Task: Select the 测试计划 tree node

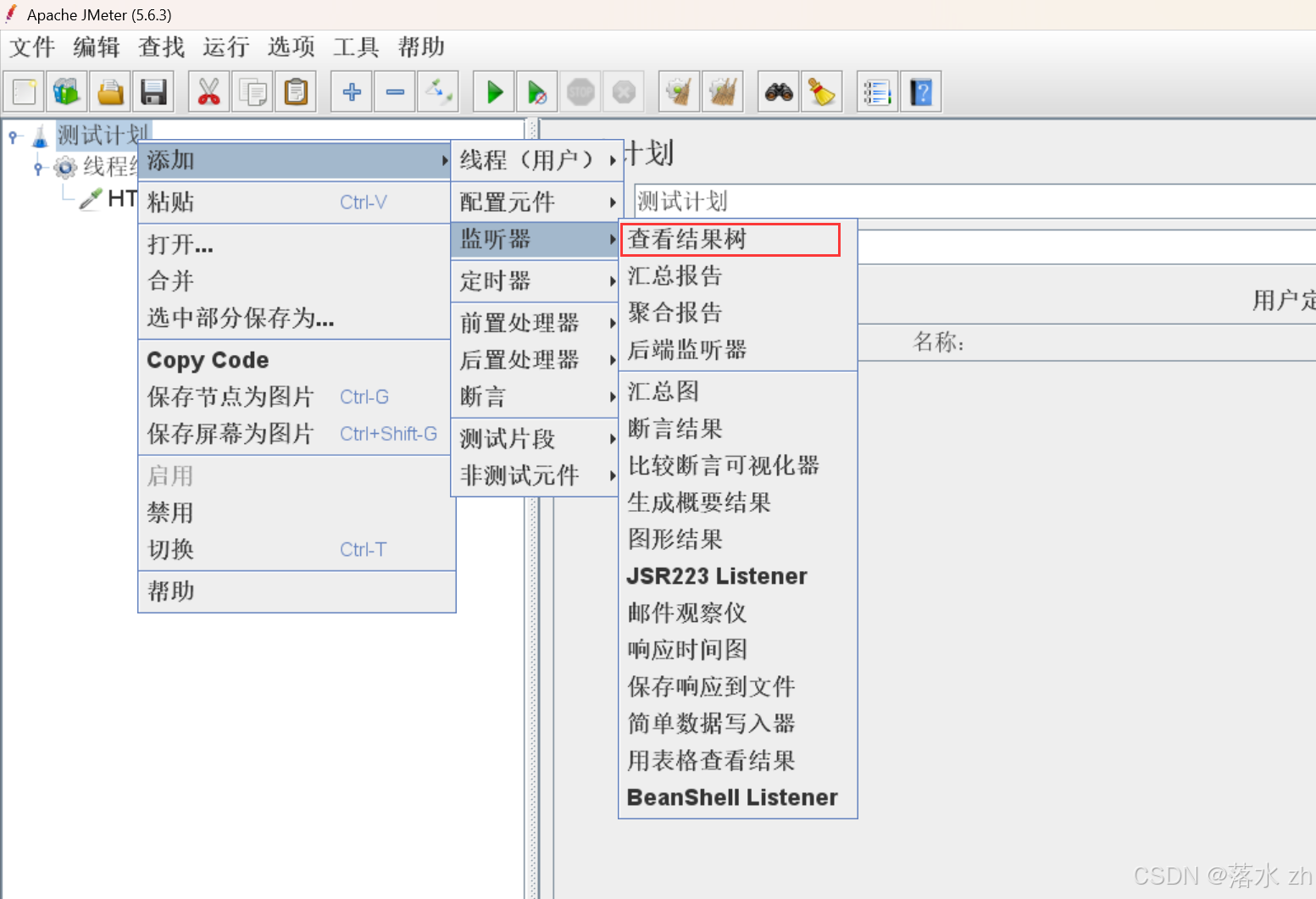Action: [x=103, y=136]
